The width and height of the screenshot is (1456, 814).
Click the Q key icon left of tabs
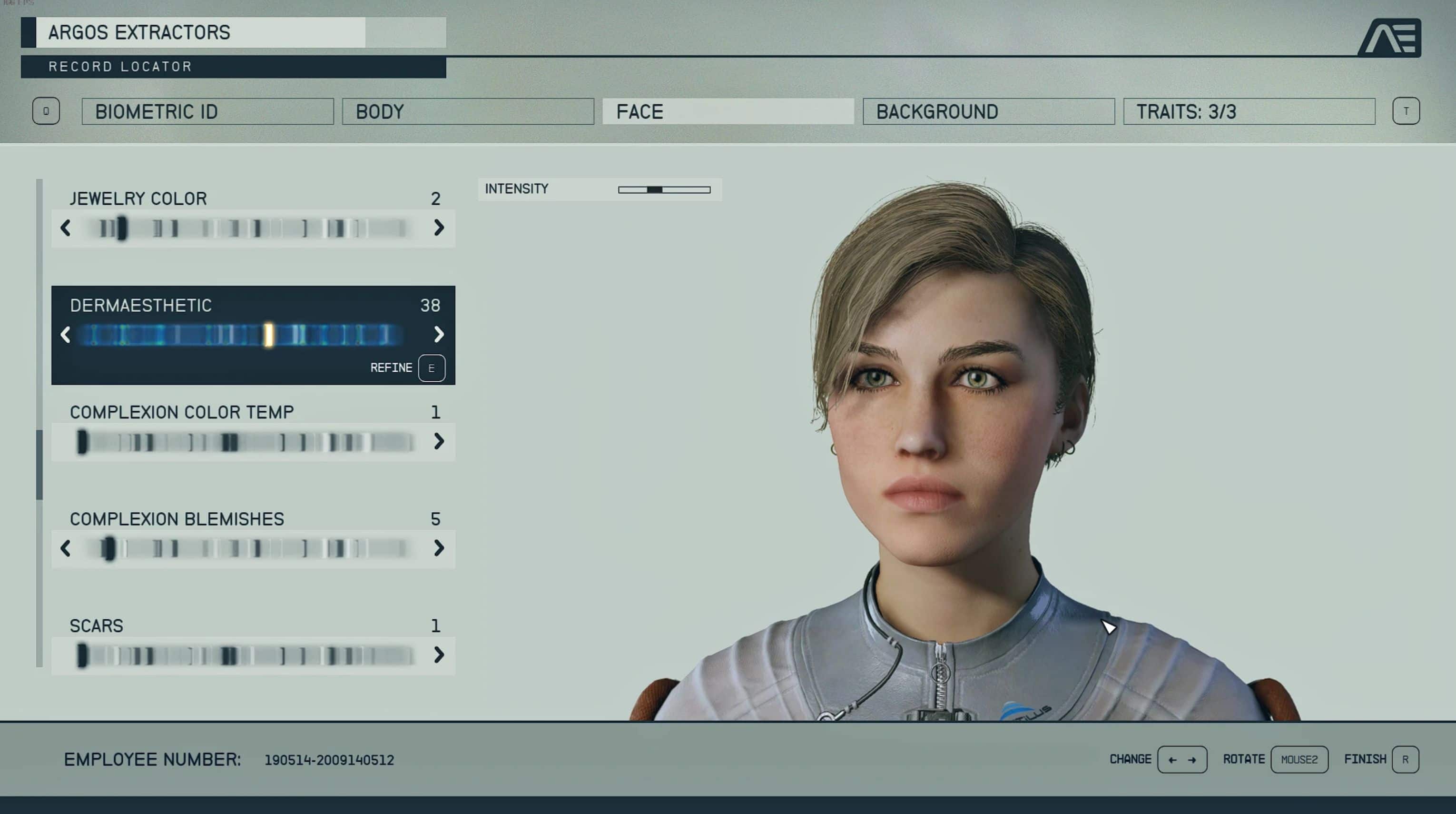pyautogui.click(x=46, y=111)
